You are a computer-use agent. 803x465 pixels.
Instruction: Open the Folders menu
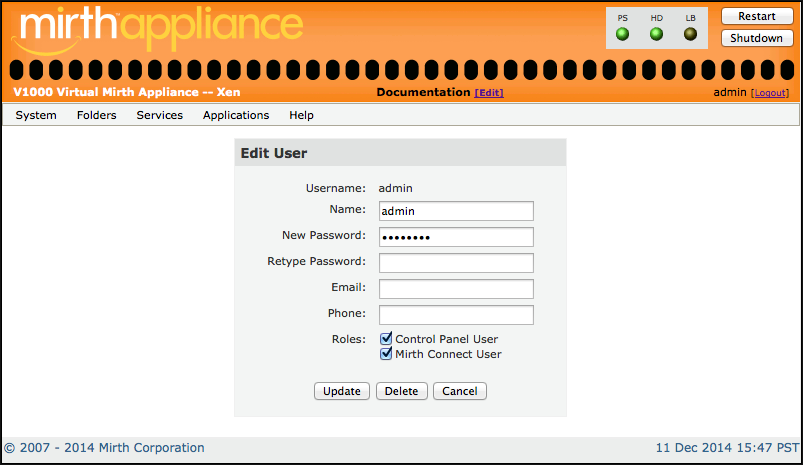tap(97, 115)
